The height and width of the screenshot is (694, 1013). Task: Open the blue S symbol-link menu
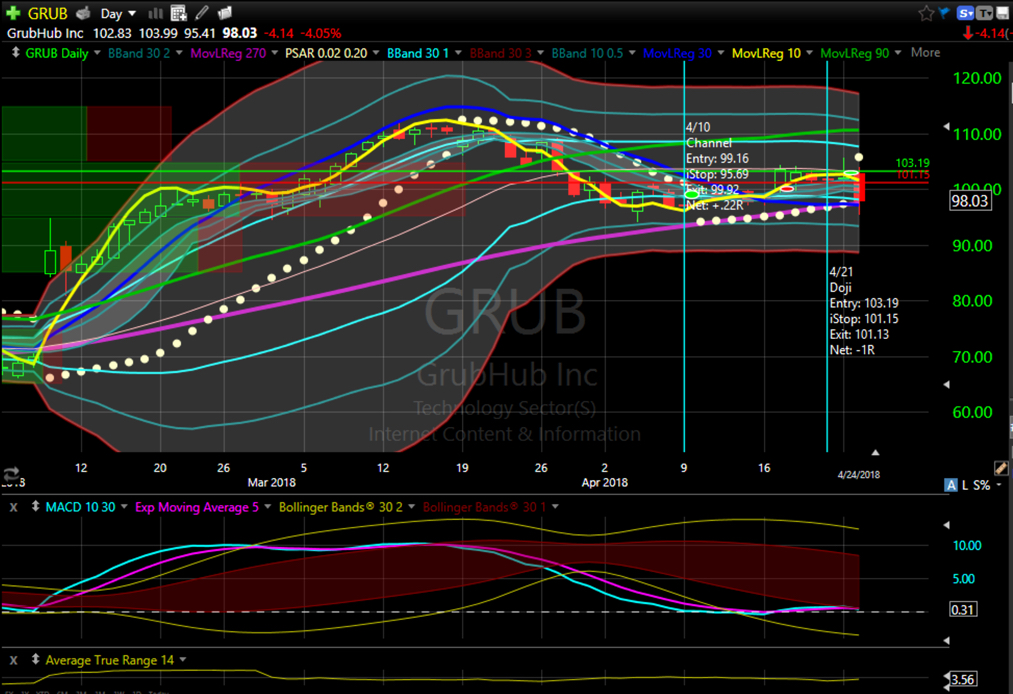[x=965, y=13]
